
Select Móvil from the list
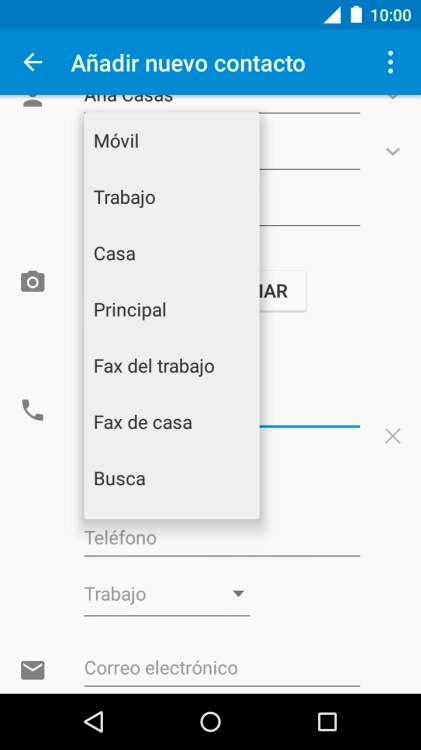[172, 142]
